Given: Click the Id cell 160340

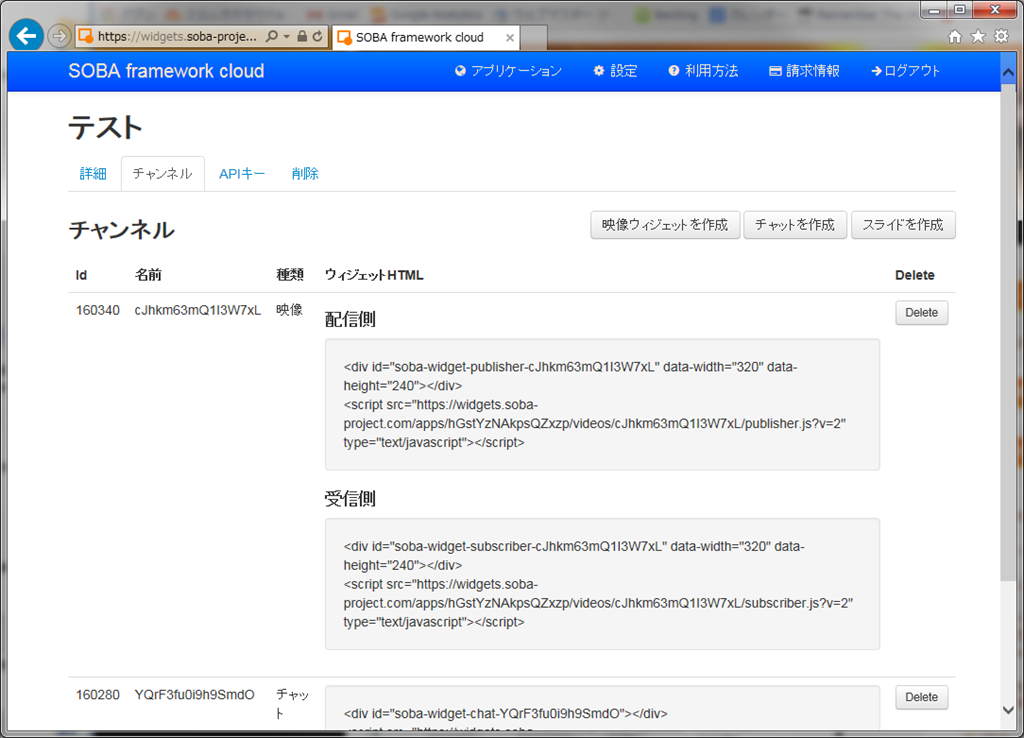Looking at the screenshot, I should (97, 310).
